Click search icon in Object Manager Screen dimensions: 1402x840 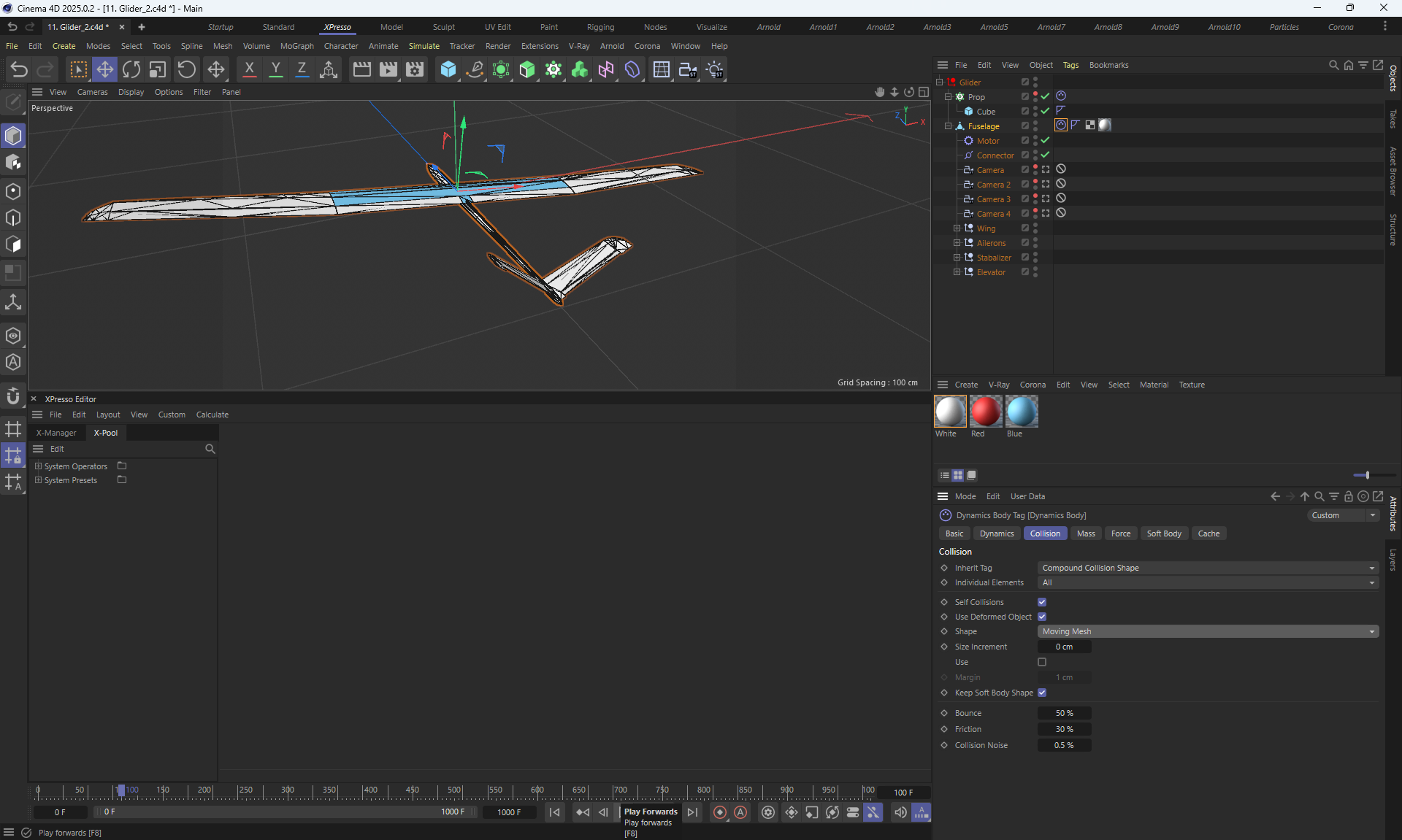(x=1333, y=65)
